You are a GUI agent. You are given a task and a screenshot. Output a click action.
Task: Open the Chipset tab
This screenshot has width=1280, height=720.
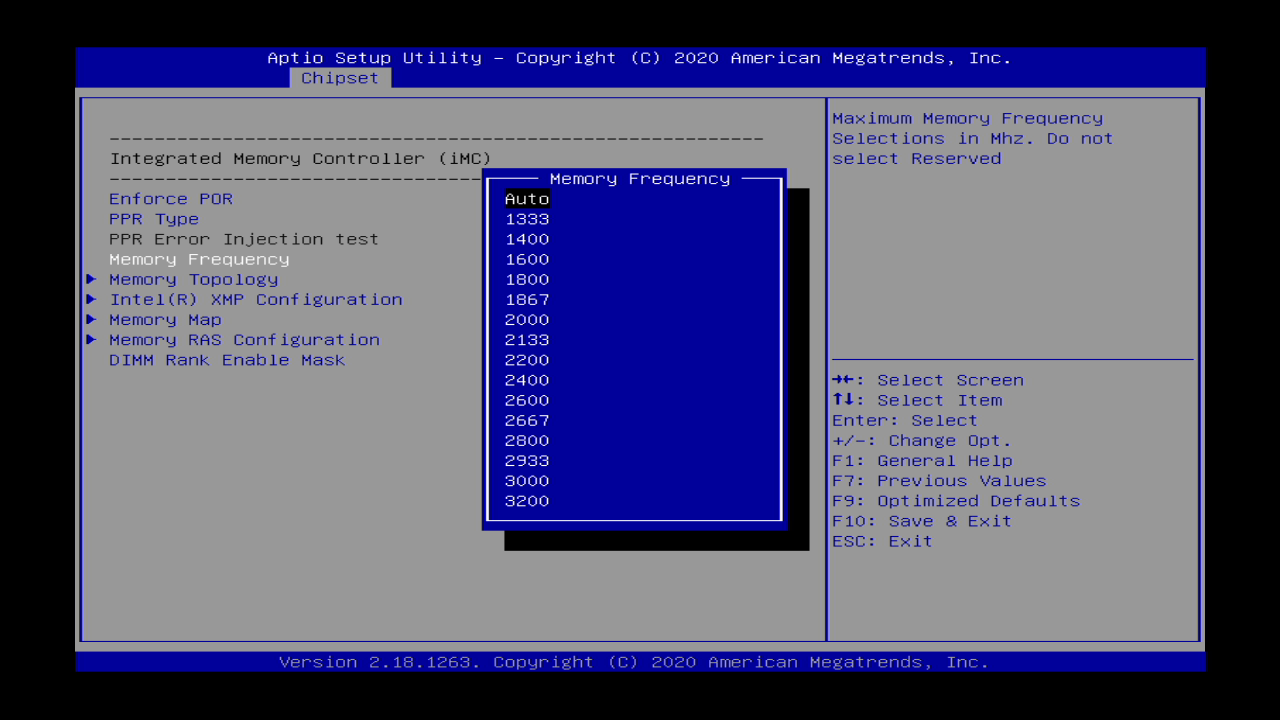point(340,78)
